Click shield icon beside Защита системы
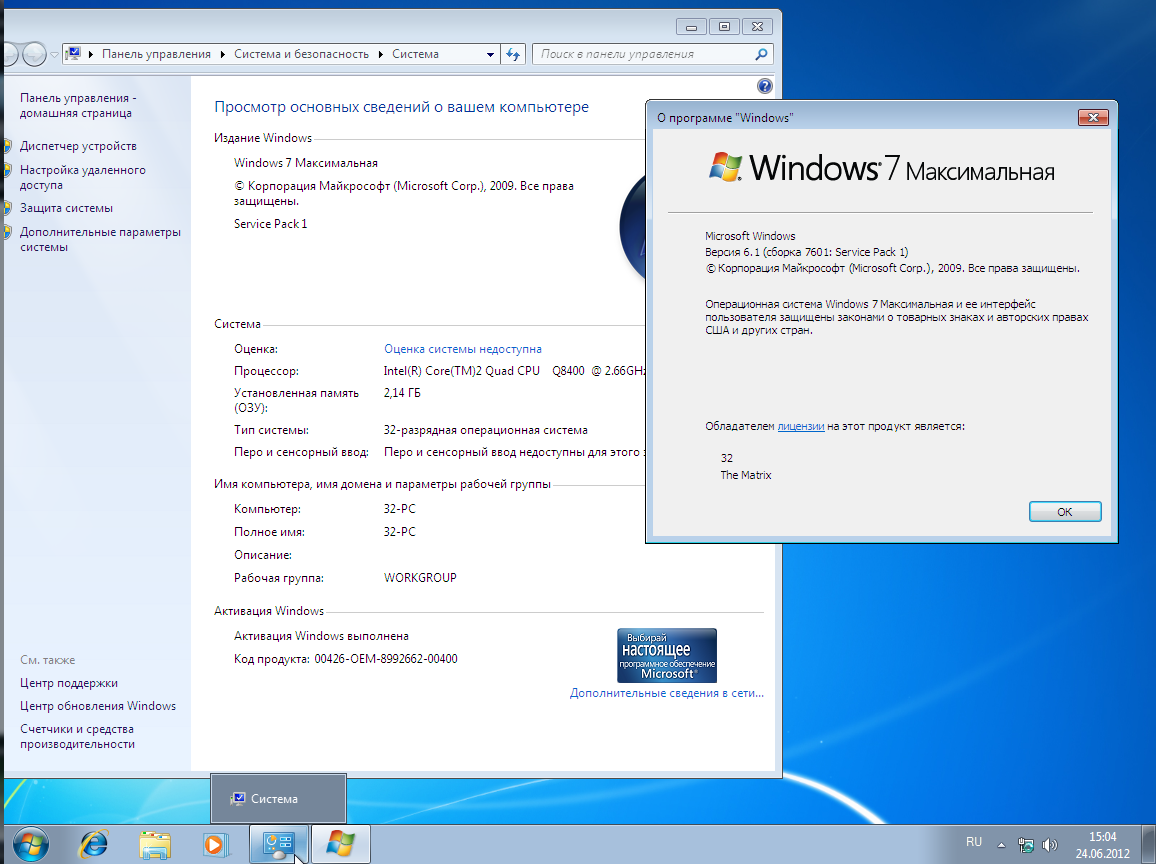Image resolution: width=1156 pixels, height=864 pixels. (7, 208)
